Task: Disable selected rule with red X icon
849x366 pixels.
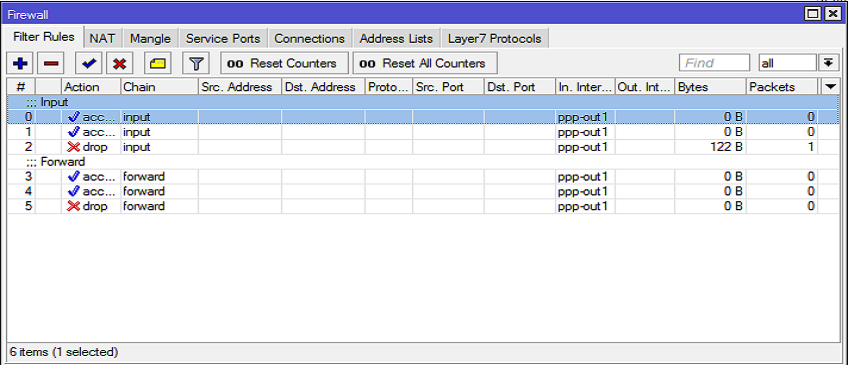Action: click(x=120, y=63)
